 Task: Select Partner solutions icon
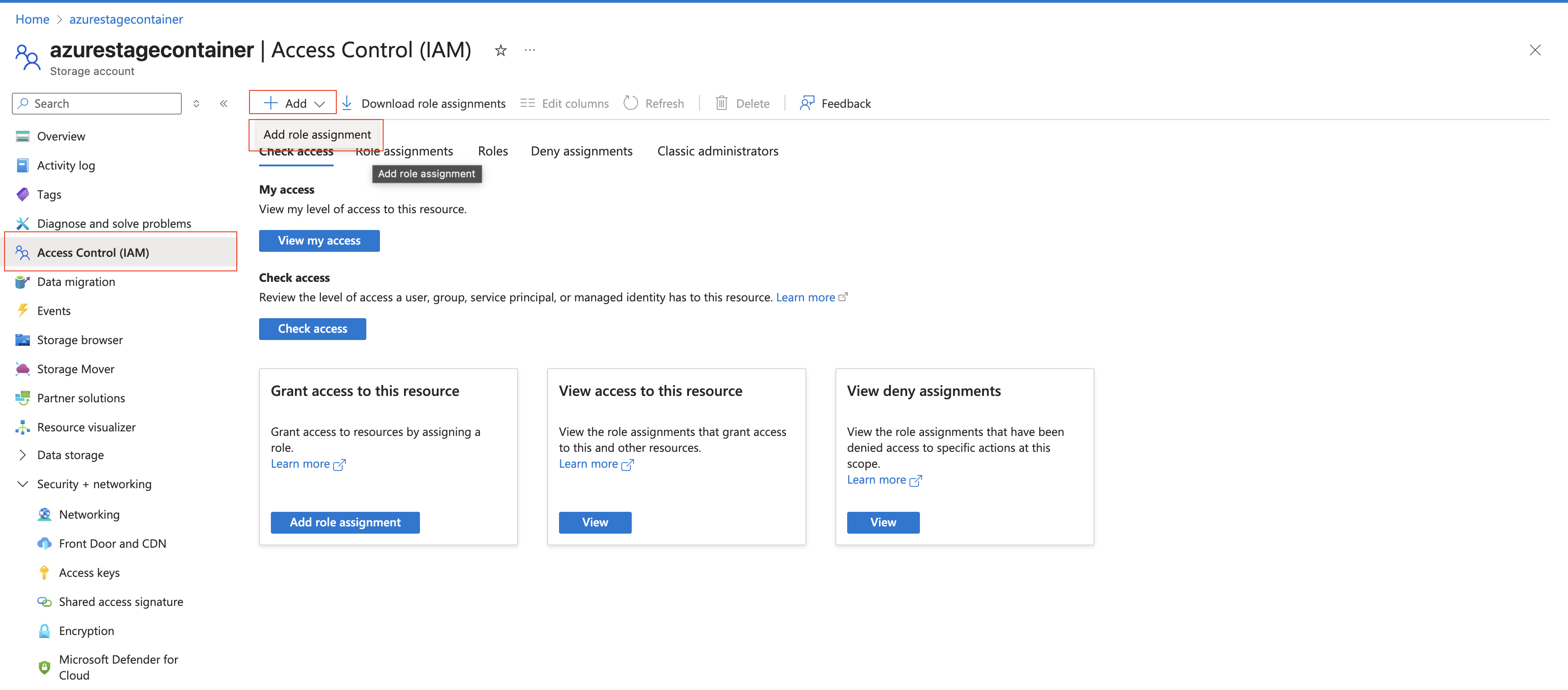coord(23,398)
